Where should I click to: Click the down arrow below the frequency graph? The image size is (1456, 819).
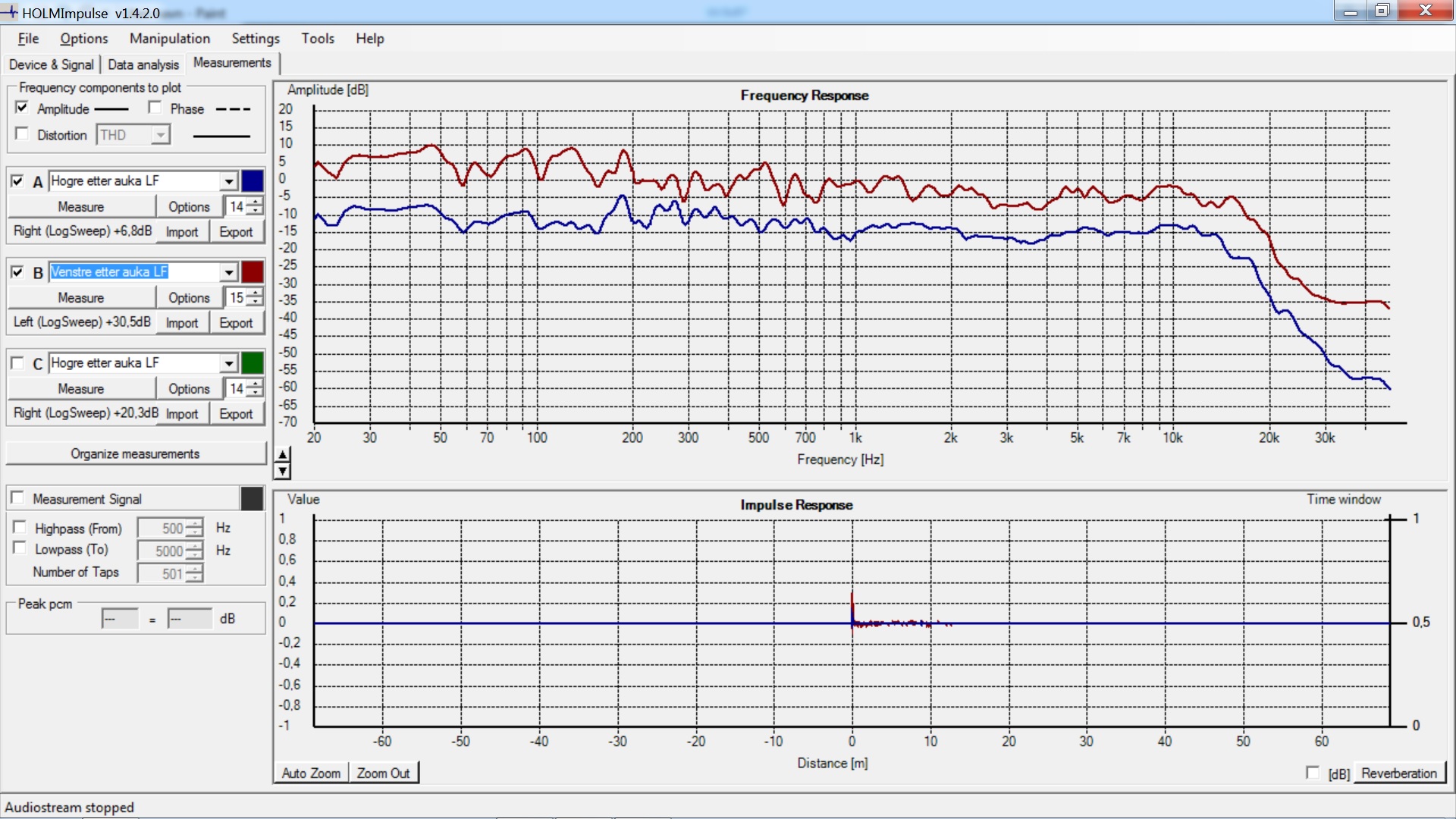(282, 471)
